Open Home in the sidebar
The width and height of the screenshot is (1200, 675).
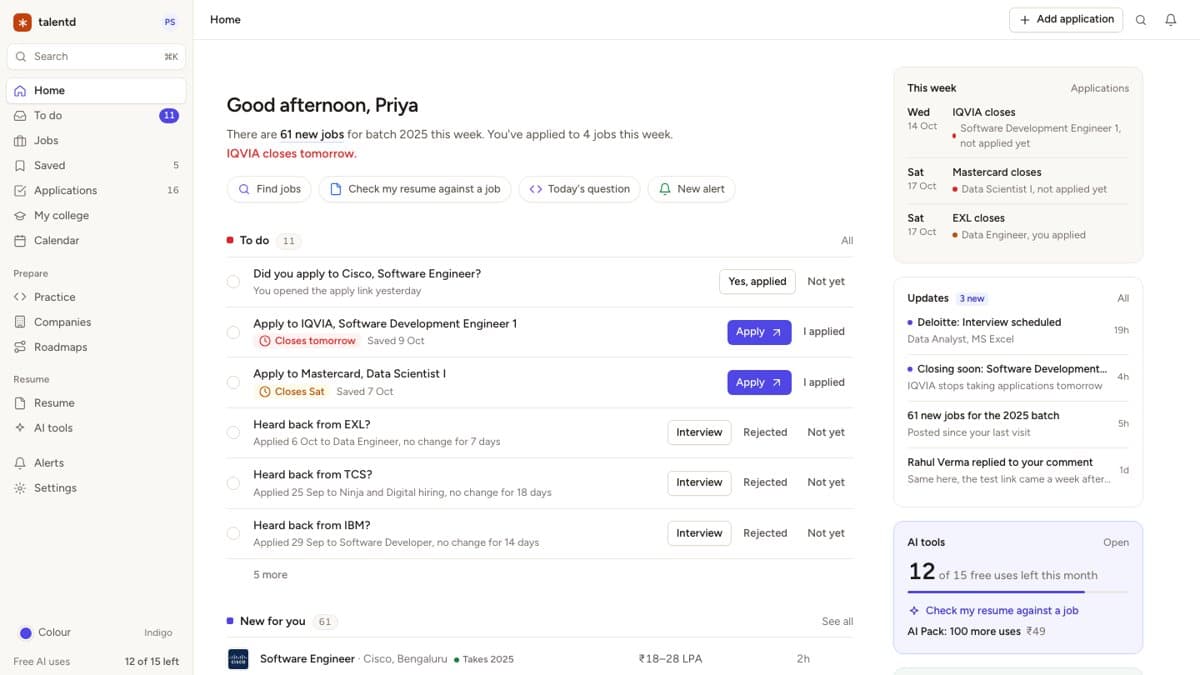pos(96,90)
